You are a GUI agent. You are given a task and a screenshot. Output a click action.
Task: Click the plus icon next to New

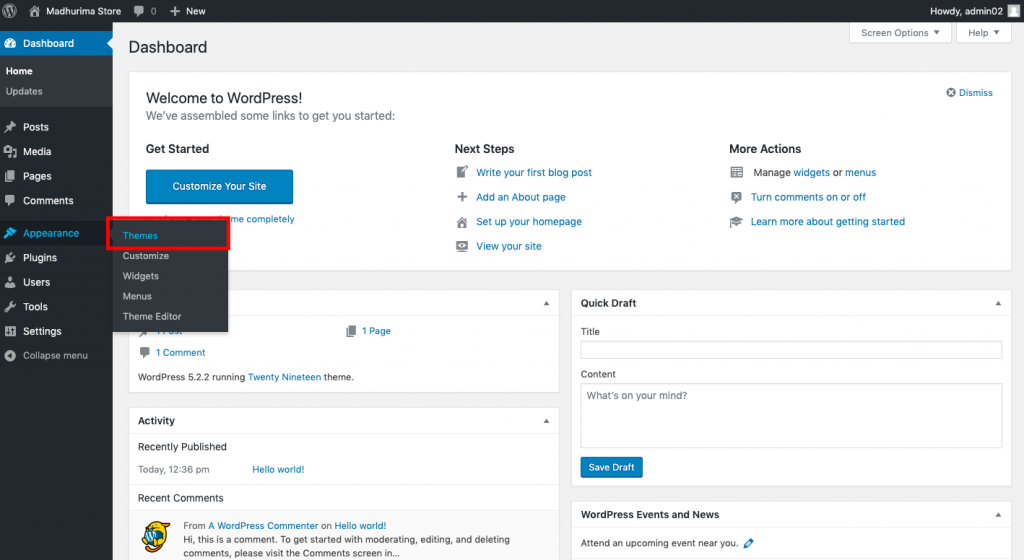pos(175,11)
